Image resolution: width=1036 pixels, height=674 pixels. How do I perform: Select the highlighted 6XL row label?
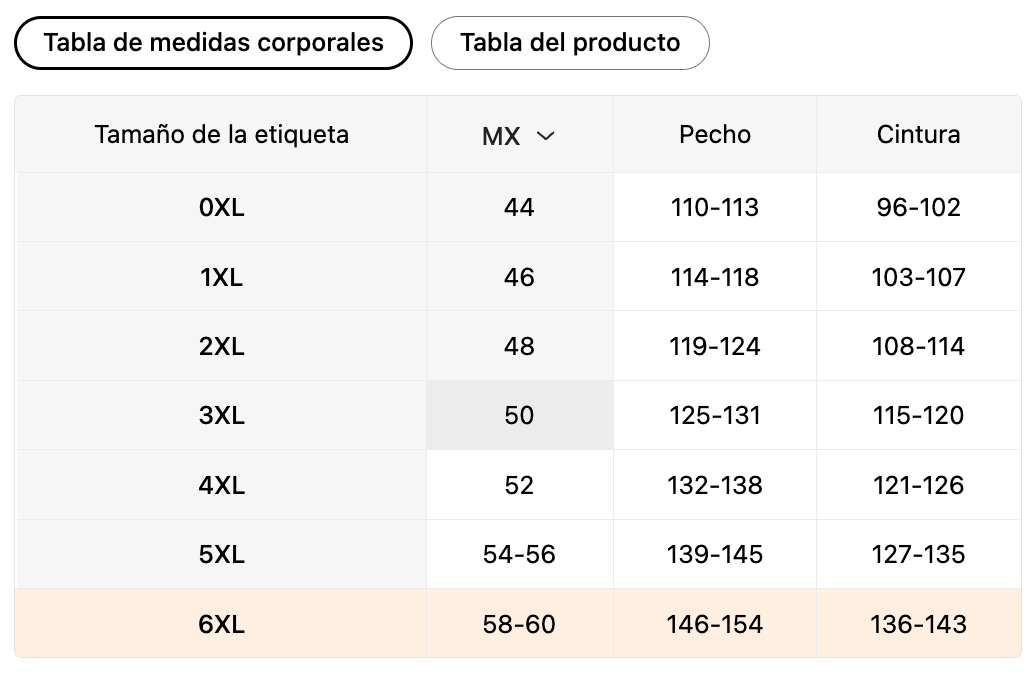click(221, 624)
